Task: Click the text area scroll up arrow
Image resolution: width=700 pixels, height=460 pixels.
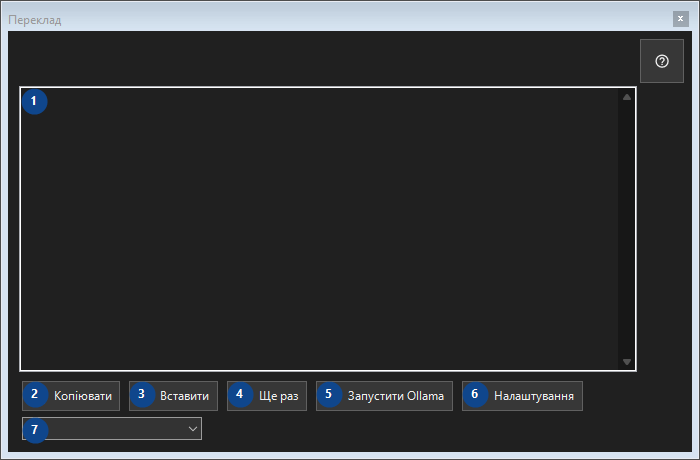Action: click(627, 97)
